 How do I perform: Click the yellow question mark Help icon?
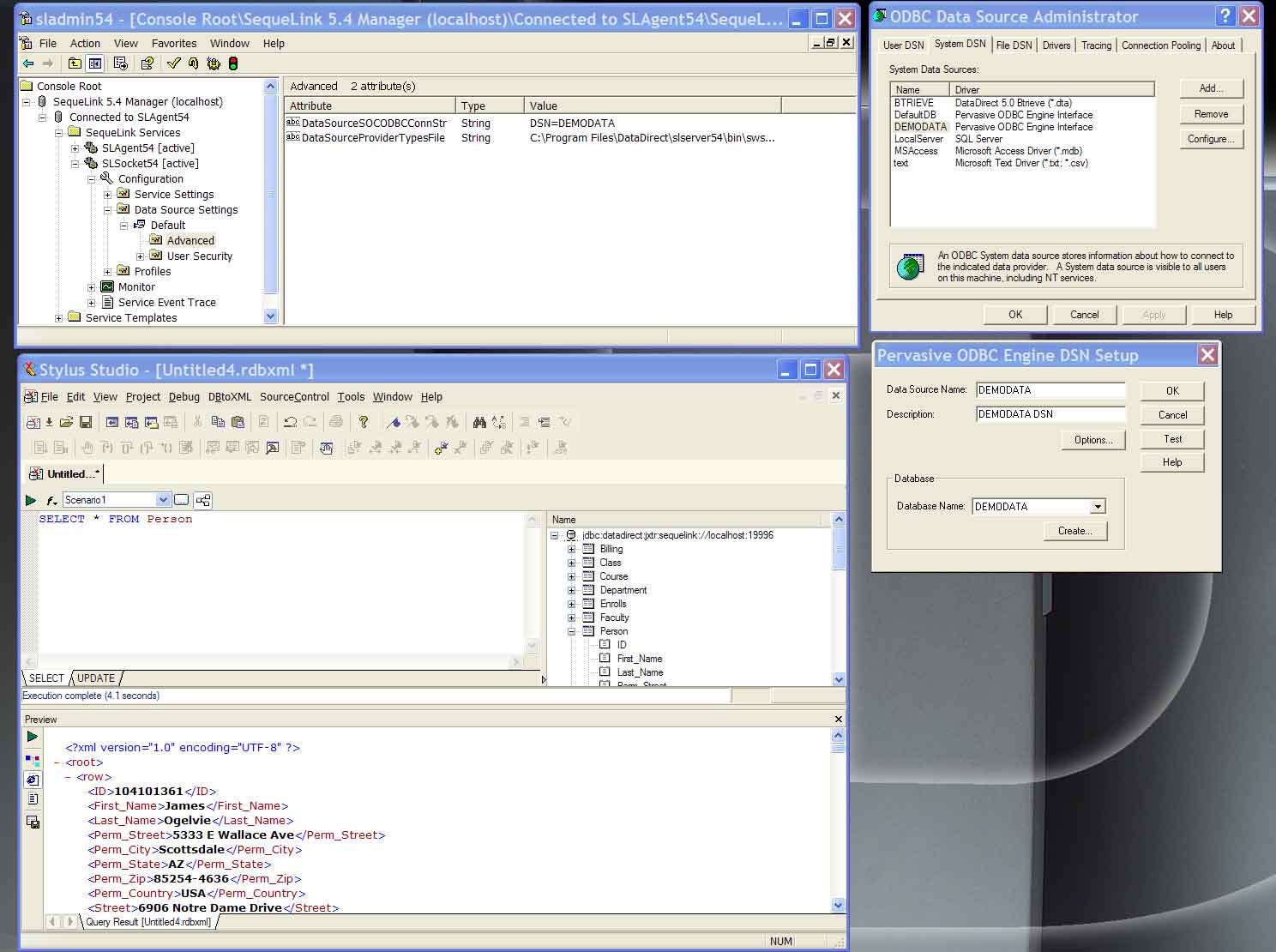364,422
